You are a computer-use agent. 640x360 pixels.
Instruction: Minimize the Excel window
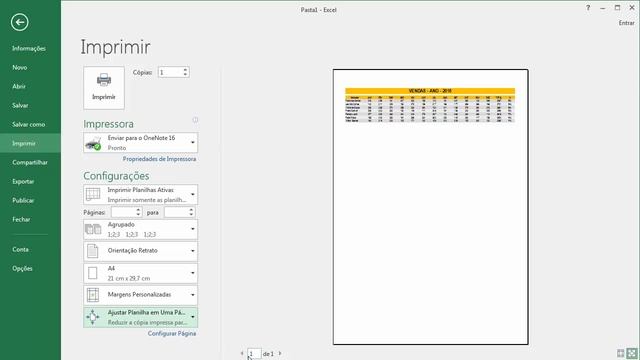click(x=603, y=8)
